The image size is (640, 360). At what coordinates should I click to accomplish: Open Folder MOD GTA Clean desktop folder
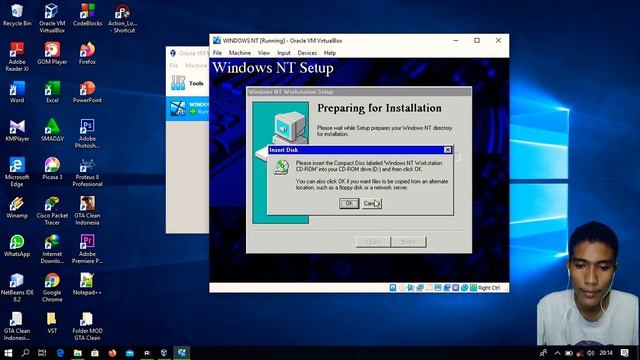[87, 326]
